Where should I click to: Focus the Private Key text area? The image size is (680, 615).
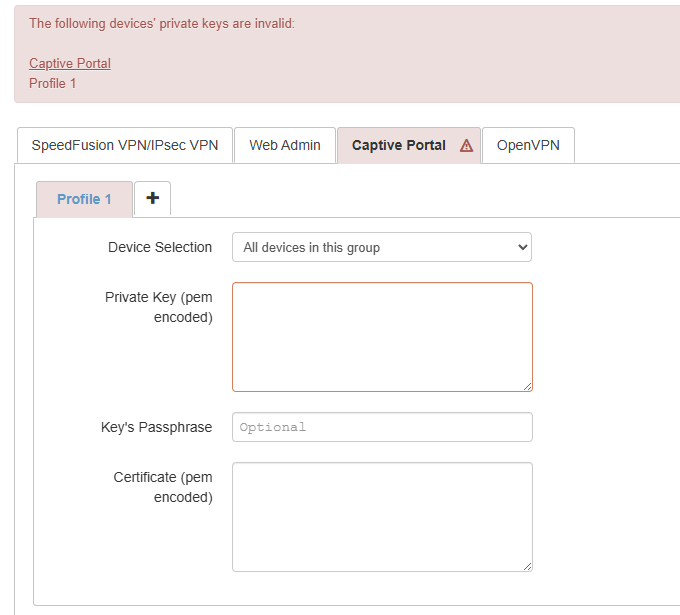[x=382, y=337]
